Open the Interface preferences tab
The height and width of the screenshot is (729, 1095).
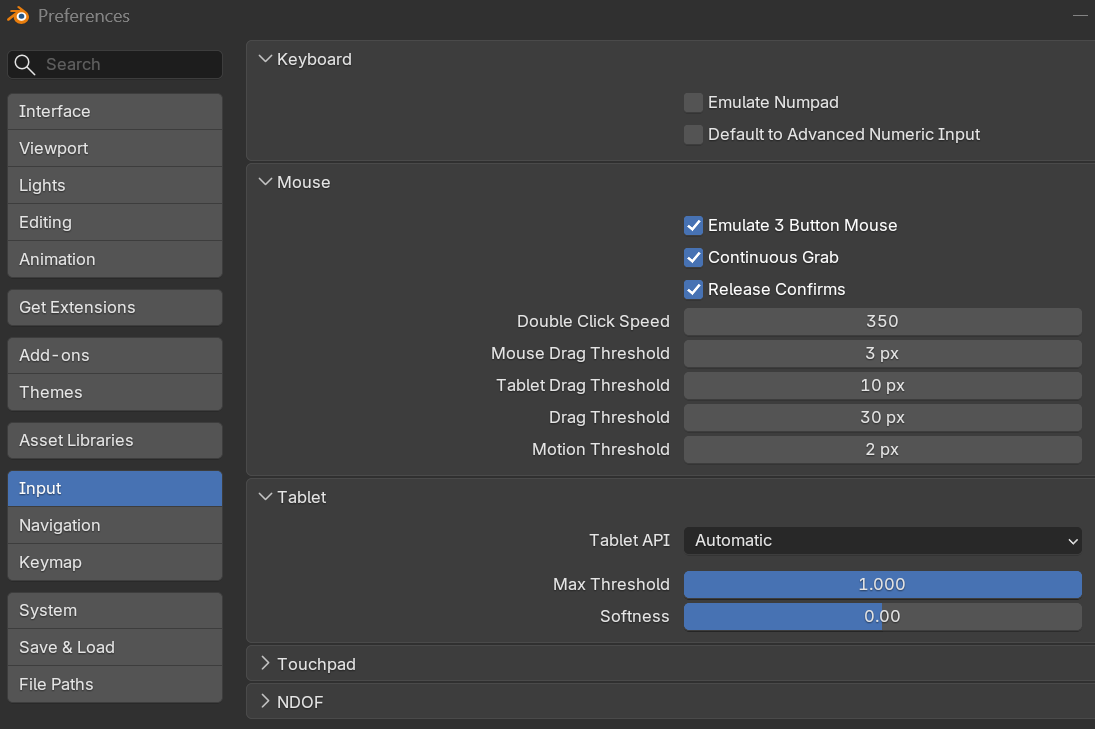pyautogui.click(x=115, y=111)
